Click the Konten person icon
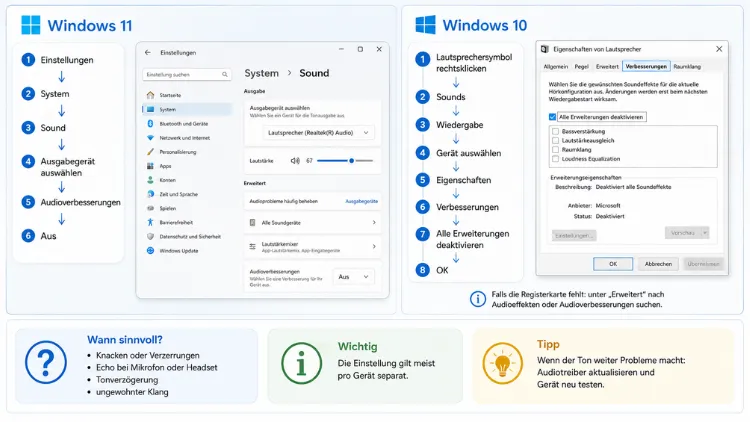 pyautogui.click(x=150, y=180)
